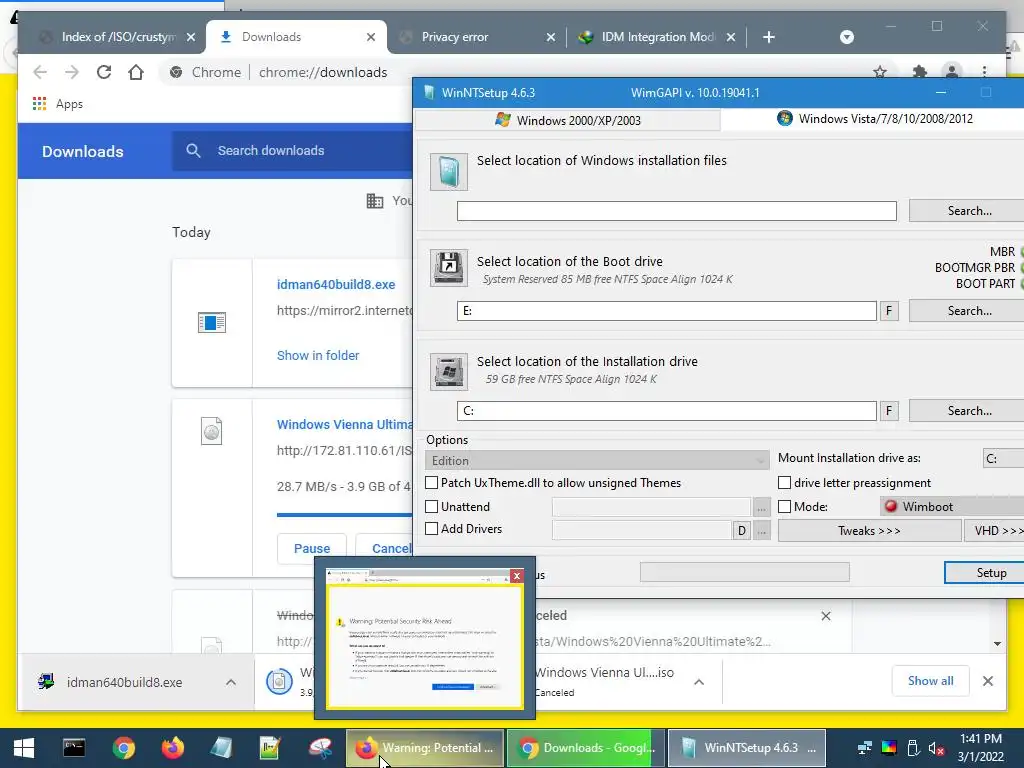
Task: Click the network tray icon
Action: click(x=865, y=748)
